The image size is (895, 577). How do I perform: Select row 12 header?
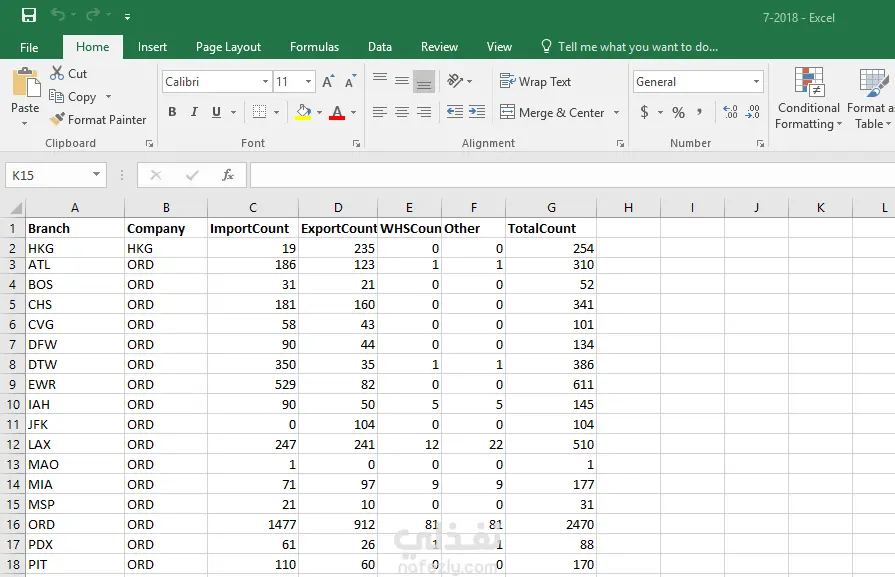point(13,445)
